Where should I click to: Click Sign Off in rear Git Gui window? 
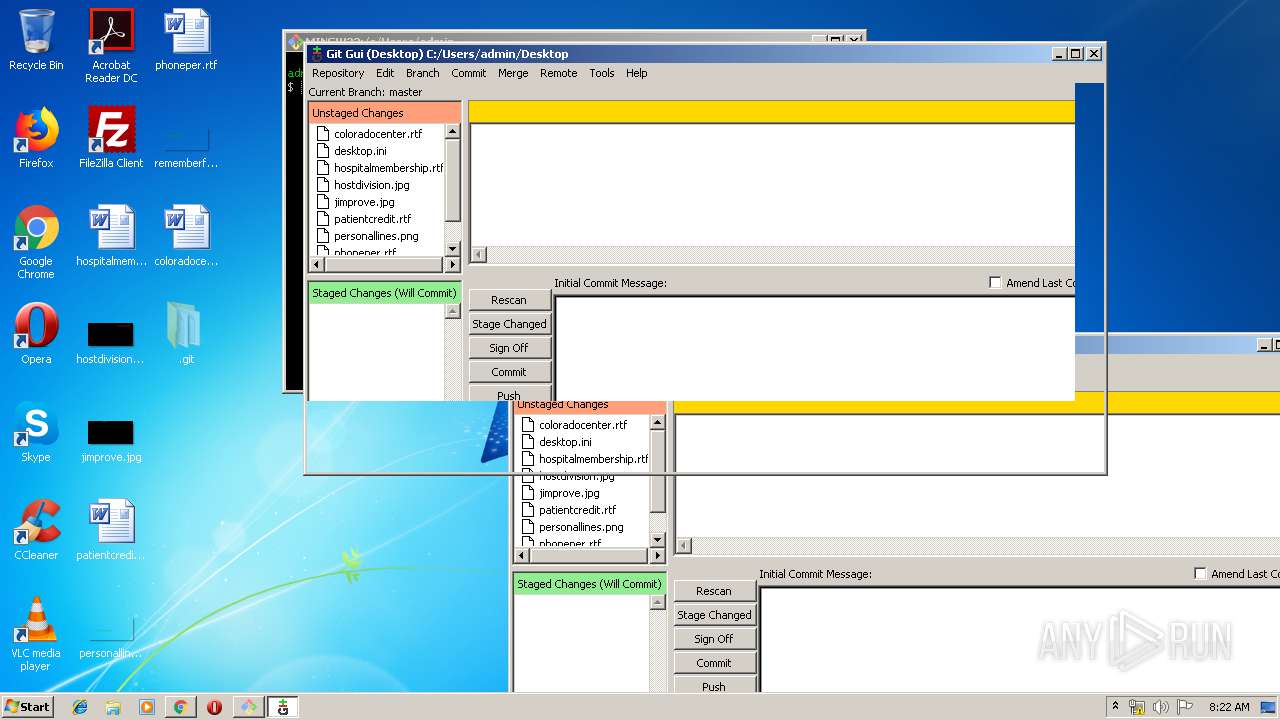(x=714, y=639)
